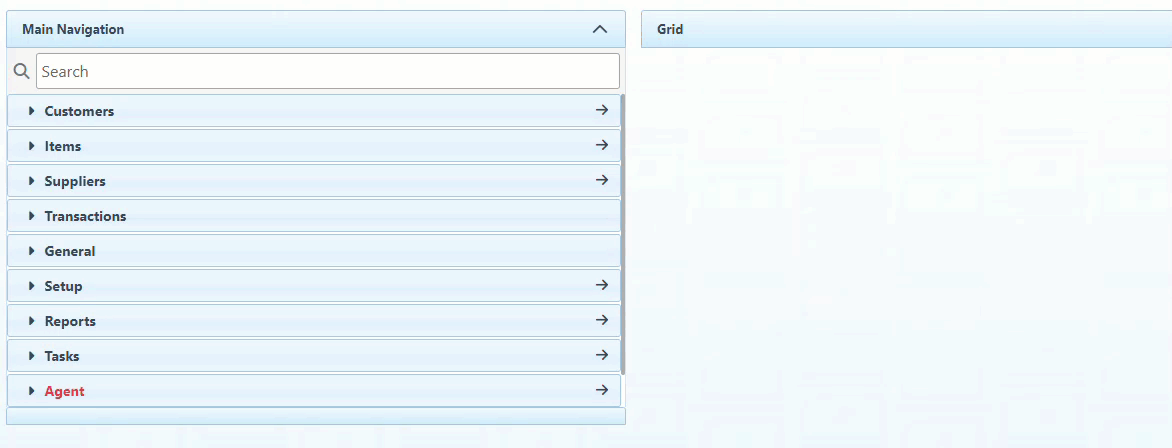Collapse the Main Navigation panel chevron

pos(600,29)
